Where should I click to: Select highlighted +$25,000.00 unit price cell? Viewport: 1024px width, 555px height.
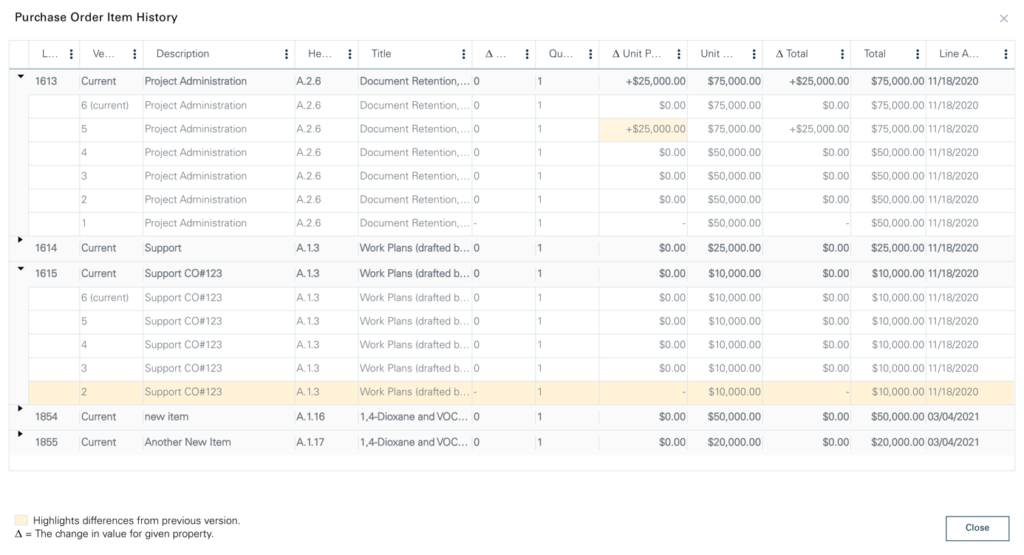tap(643, 129)
